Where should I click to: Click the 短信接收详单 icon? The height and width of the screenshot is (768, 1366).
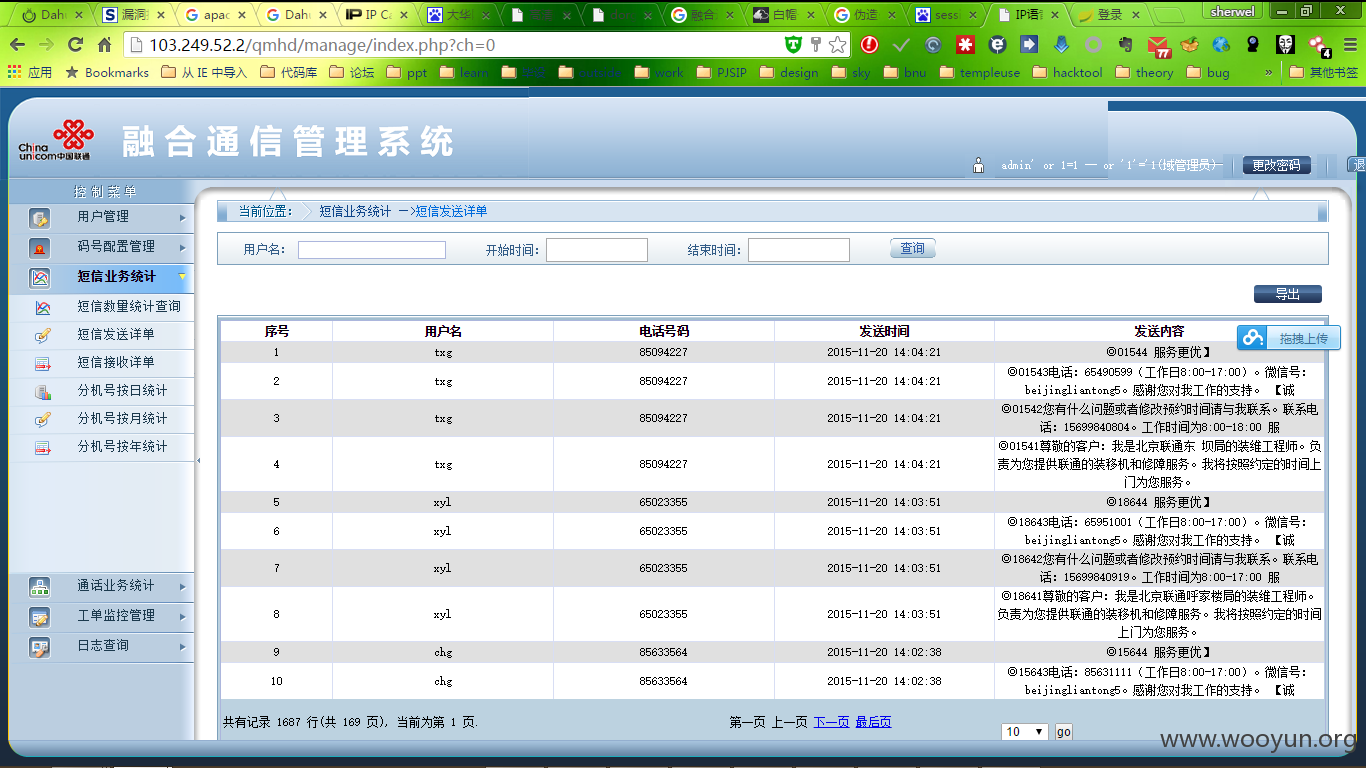point(42,364)
